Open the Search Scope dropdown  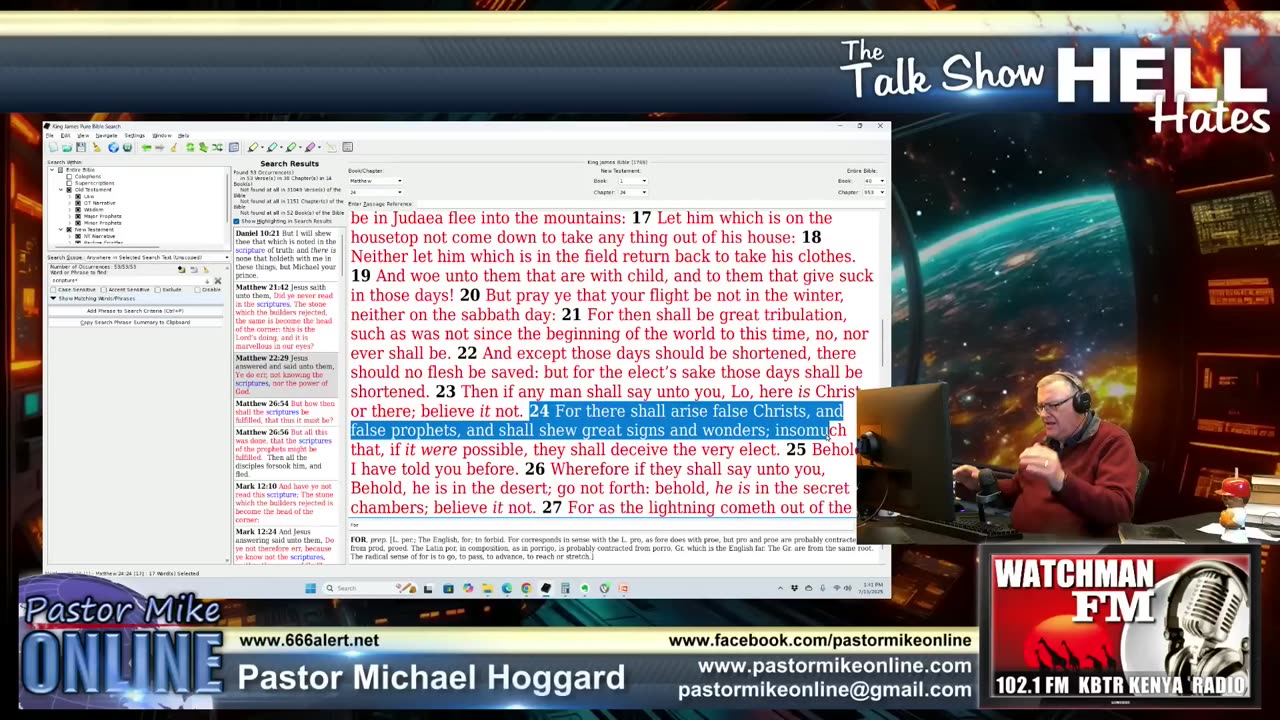157,257
